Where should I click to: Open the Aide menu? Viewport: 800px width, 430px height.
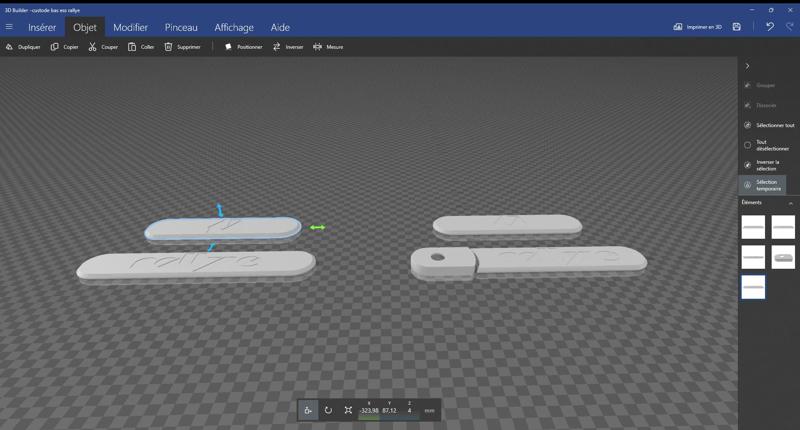pos(280,28)
